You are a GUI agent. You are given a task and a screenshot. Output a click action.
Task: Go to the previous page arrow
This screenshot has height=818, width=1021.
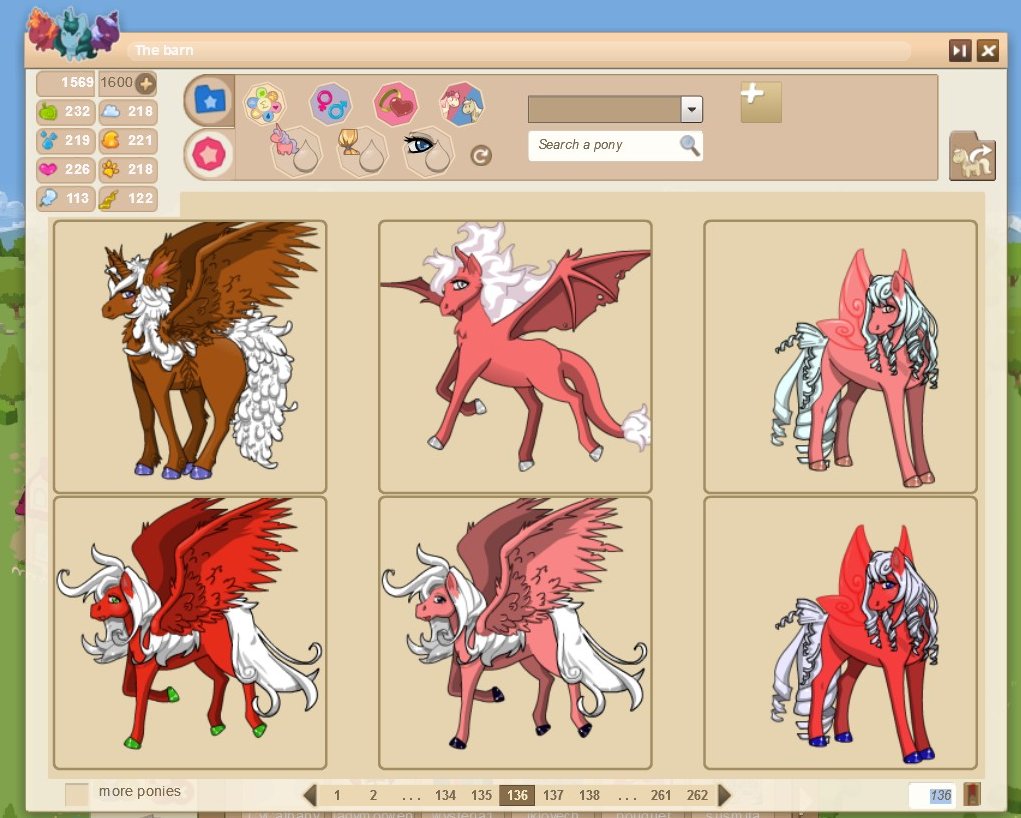(x=310, y=795)
